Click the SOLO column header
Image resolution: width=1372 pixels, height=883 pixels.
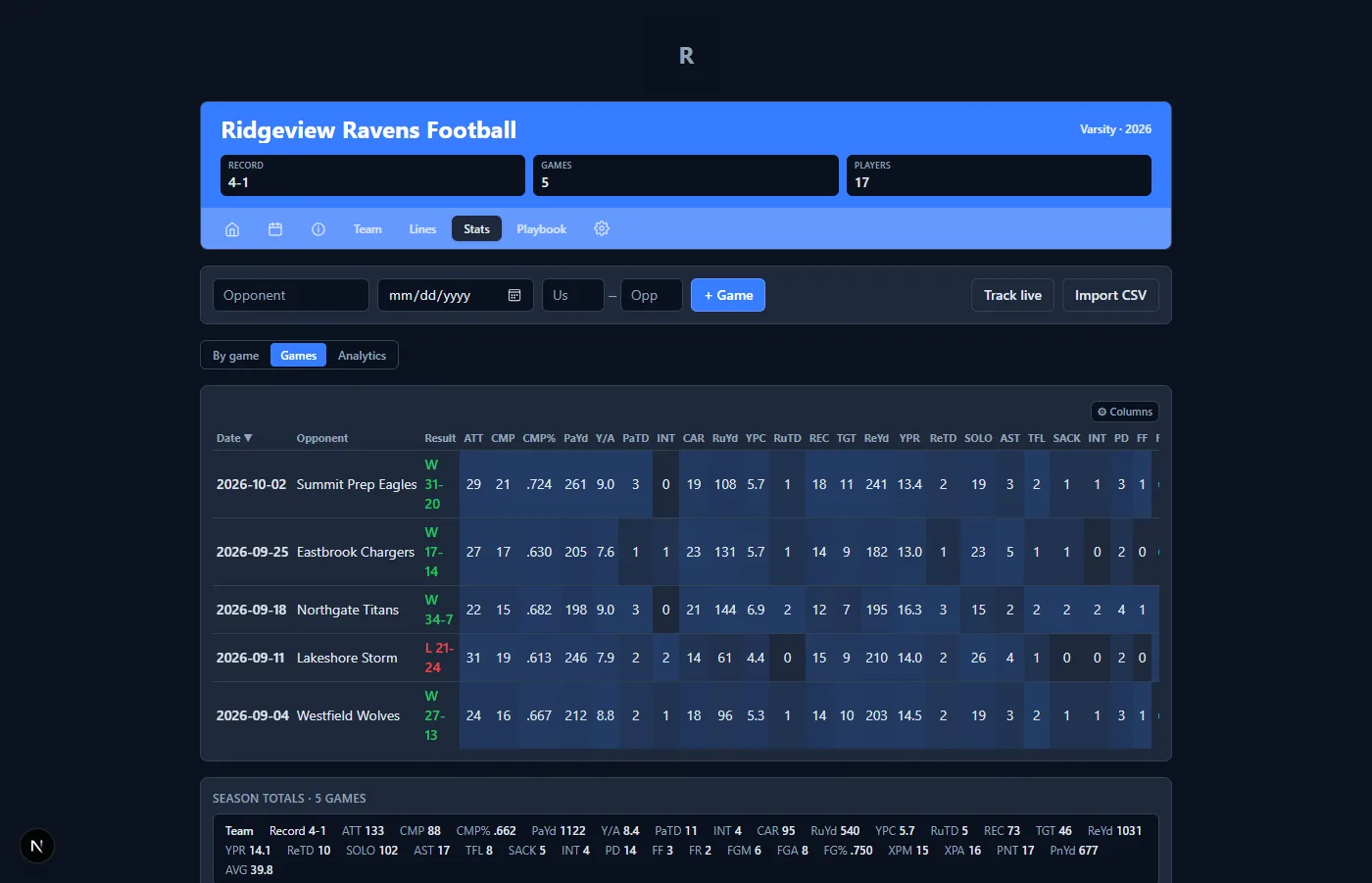(978, 438)
